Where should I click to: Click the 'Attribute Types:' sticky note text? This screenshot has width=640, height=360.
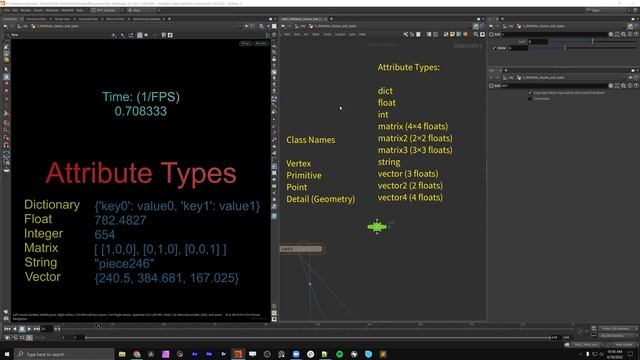coord(408,67)
